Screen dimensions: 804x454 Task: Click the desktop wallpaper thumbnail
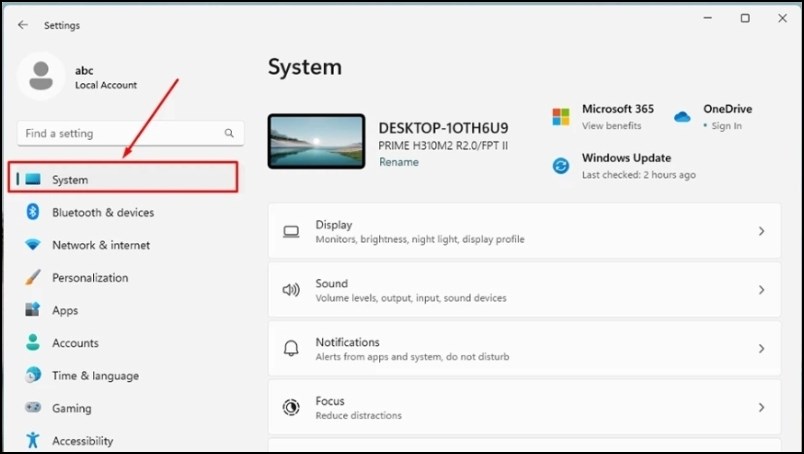(x=316, y=142)
